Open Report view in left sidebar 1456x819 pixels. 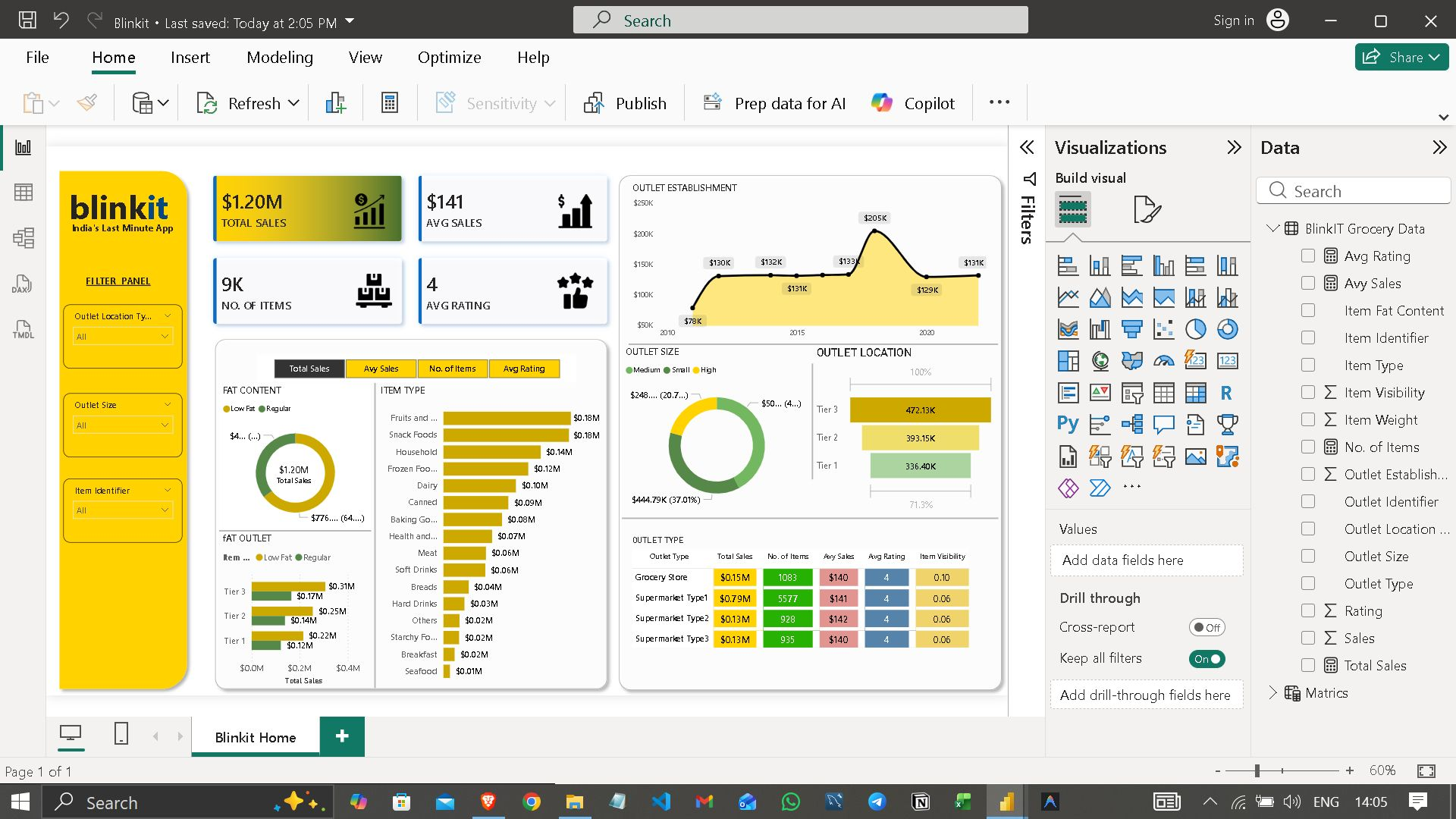point(24,147)
